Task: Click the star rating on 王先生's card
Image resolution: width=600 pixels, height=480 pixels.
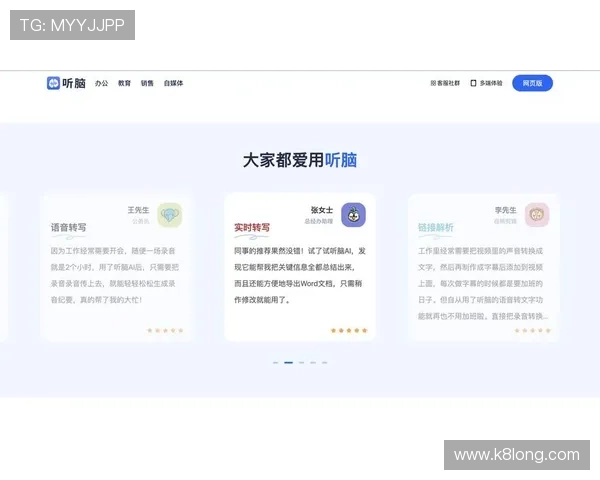Action: click(x=165, y=330)
